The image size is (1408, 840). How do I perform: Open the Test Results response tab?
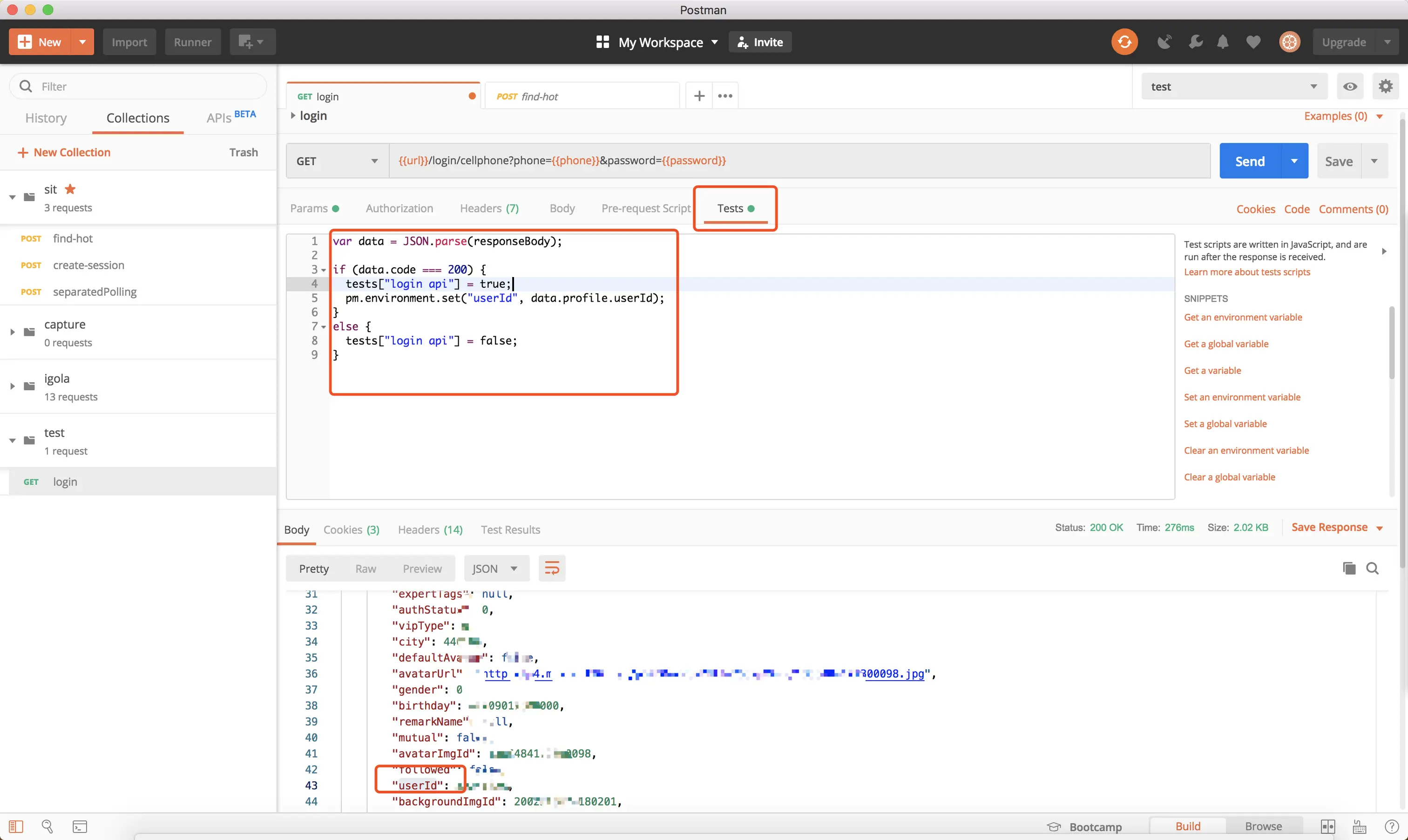[x=510, y=530]
